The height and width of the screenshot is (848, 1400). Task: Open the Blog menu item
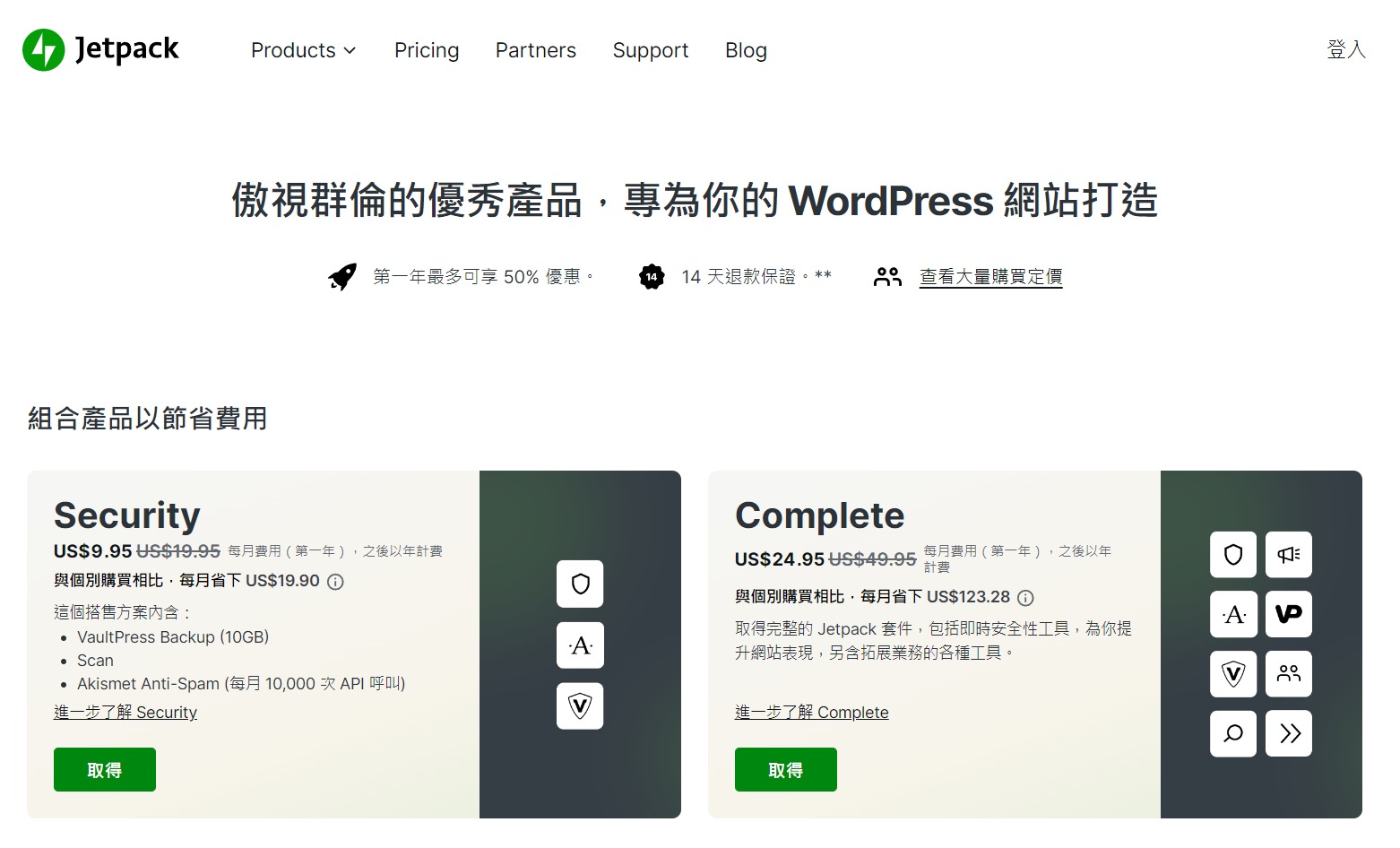click(x=746, y=50)
